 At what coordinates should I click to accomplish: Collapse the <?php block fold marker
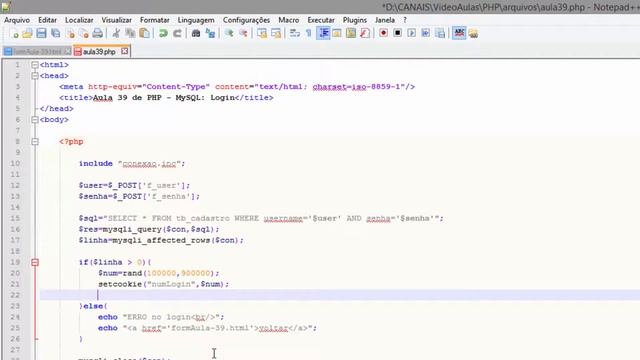(35, 142)
